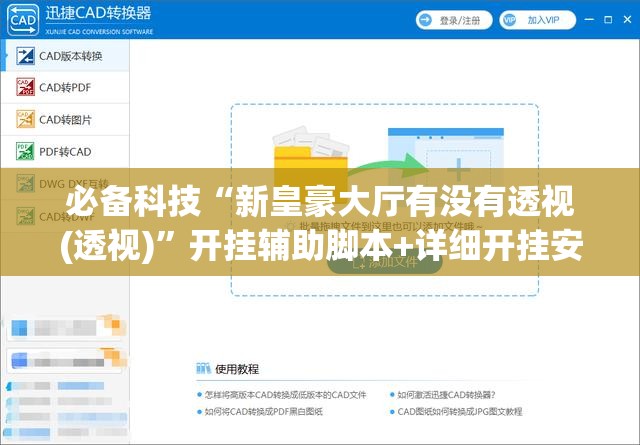Click the 加入VIP button
Image resolution: width=640 pixels, height=445 pixels.
tap(538, 20)
